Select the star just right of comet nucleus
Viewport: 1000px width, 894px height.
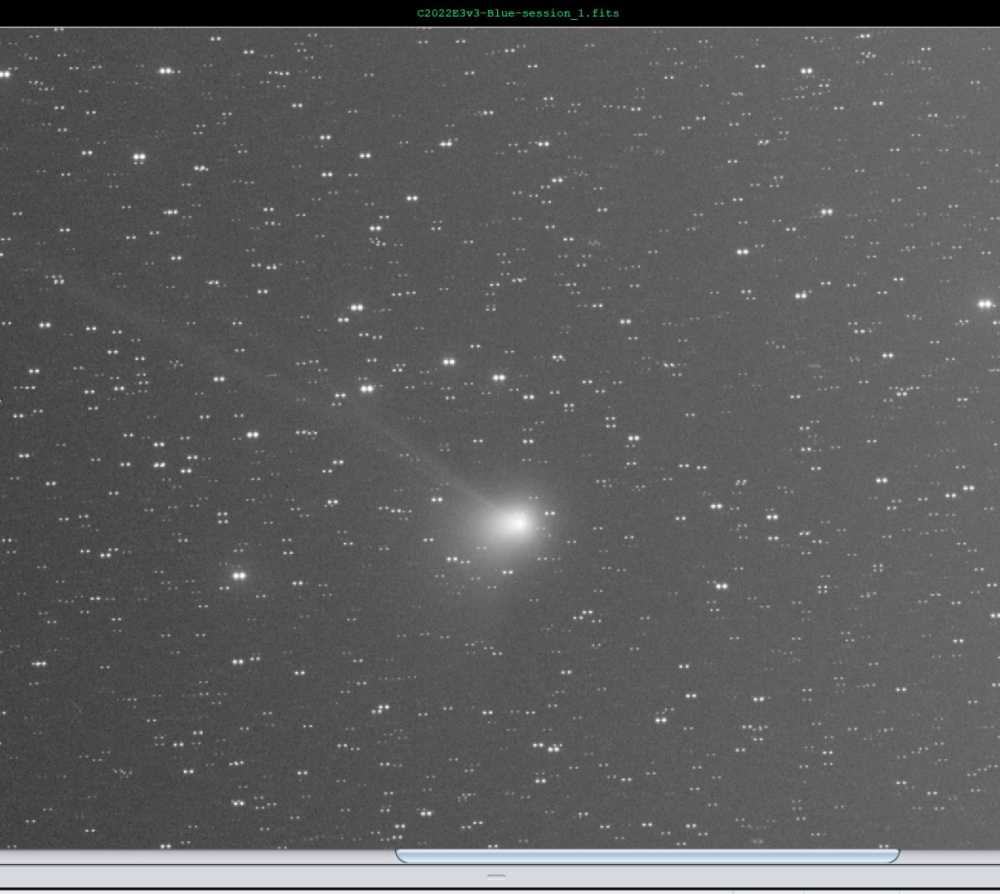(x=549, y=514)
